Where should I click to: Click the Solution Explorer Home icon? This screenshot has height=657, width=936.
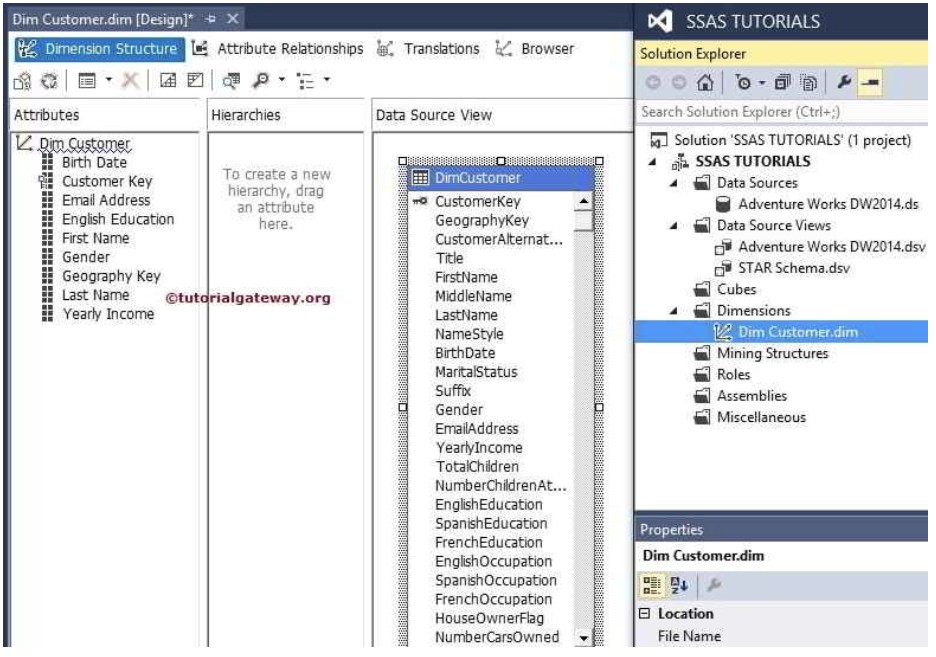[x=705, y=82]
